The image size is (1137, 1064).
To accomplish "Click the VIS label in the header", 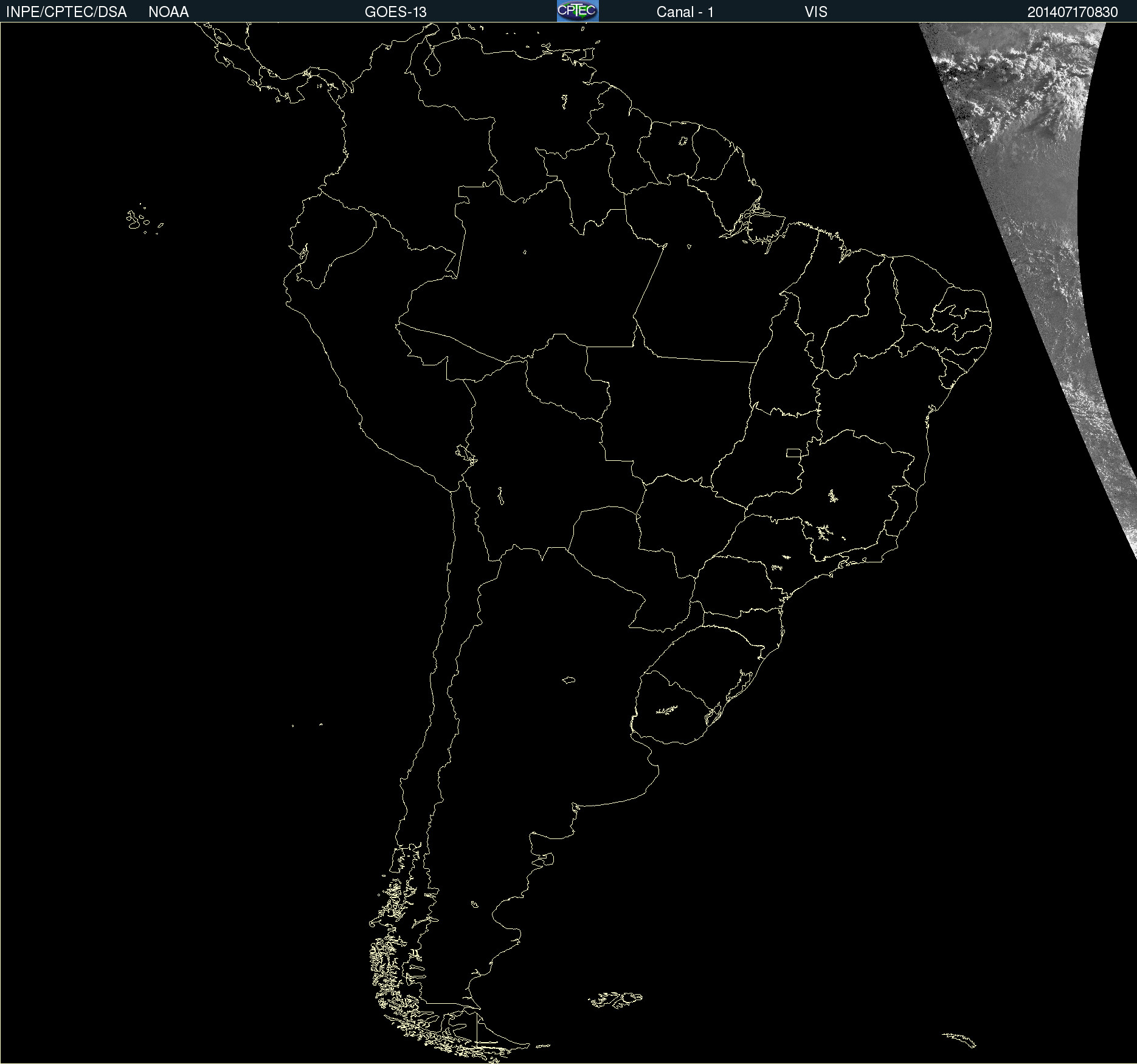I will pyautogui.click(x=816, y=12).
